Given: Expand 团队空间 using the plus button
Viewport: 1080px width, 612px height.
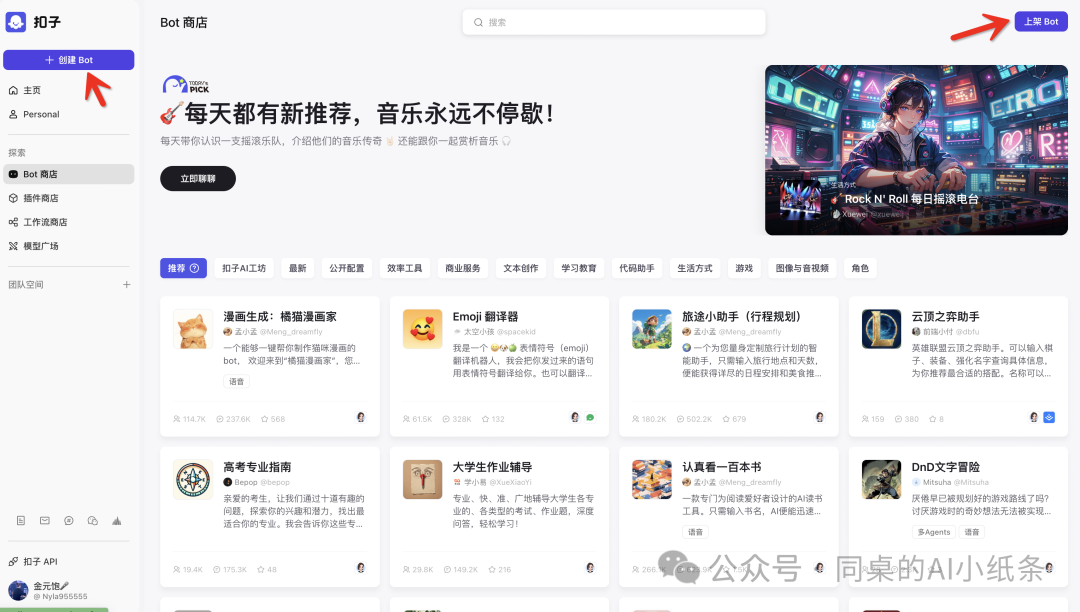Looking at the screenshot, I should [127, 284].
